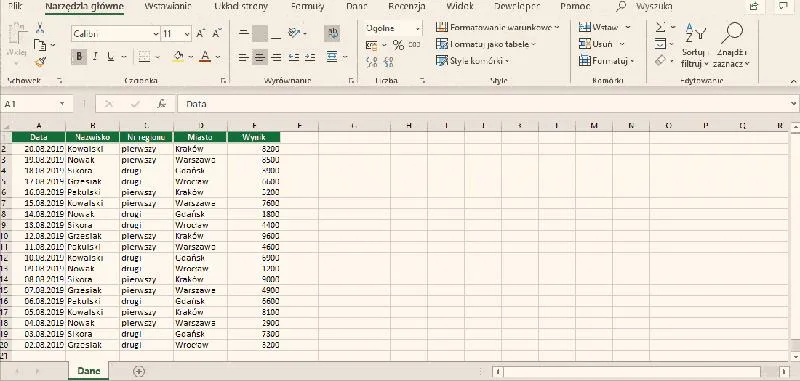
Task: Apply percent style
Action: [x=398, y=45]
